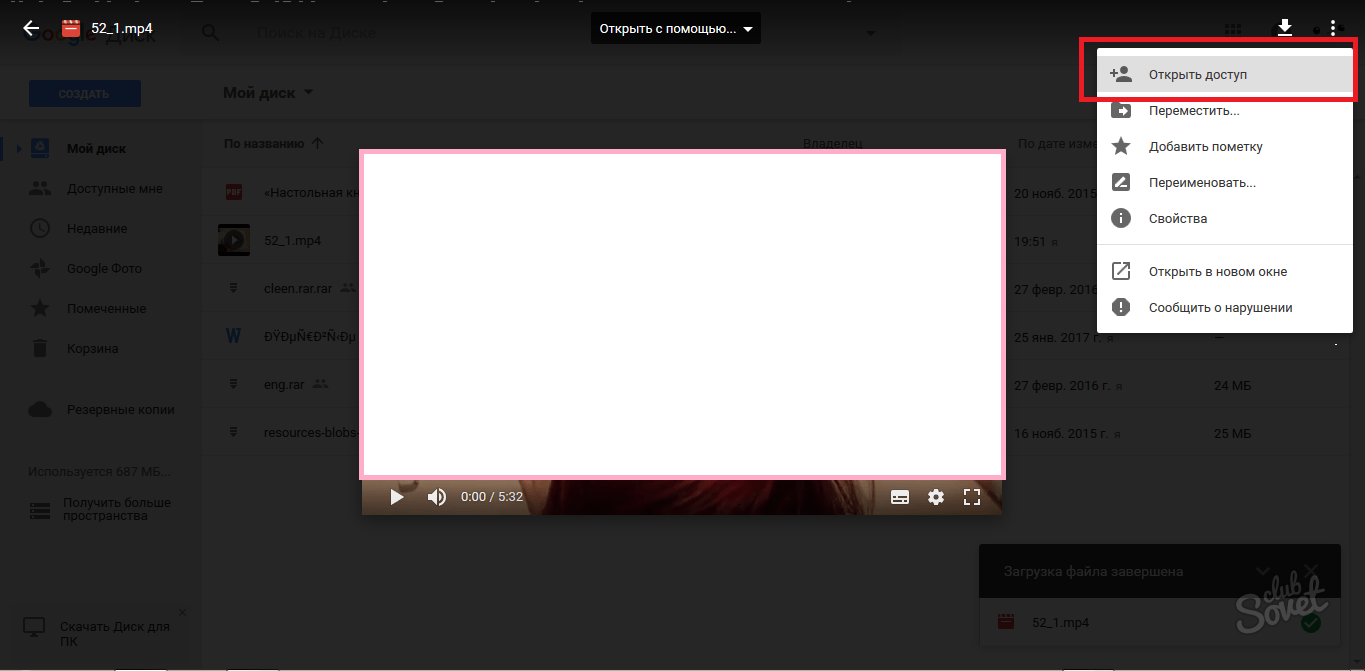Enter fullscreen mode in the video player
This screenshot has height=671, width=1365.
point(972,497)
